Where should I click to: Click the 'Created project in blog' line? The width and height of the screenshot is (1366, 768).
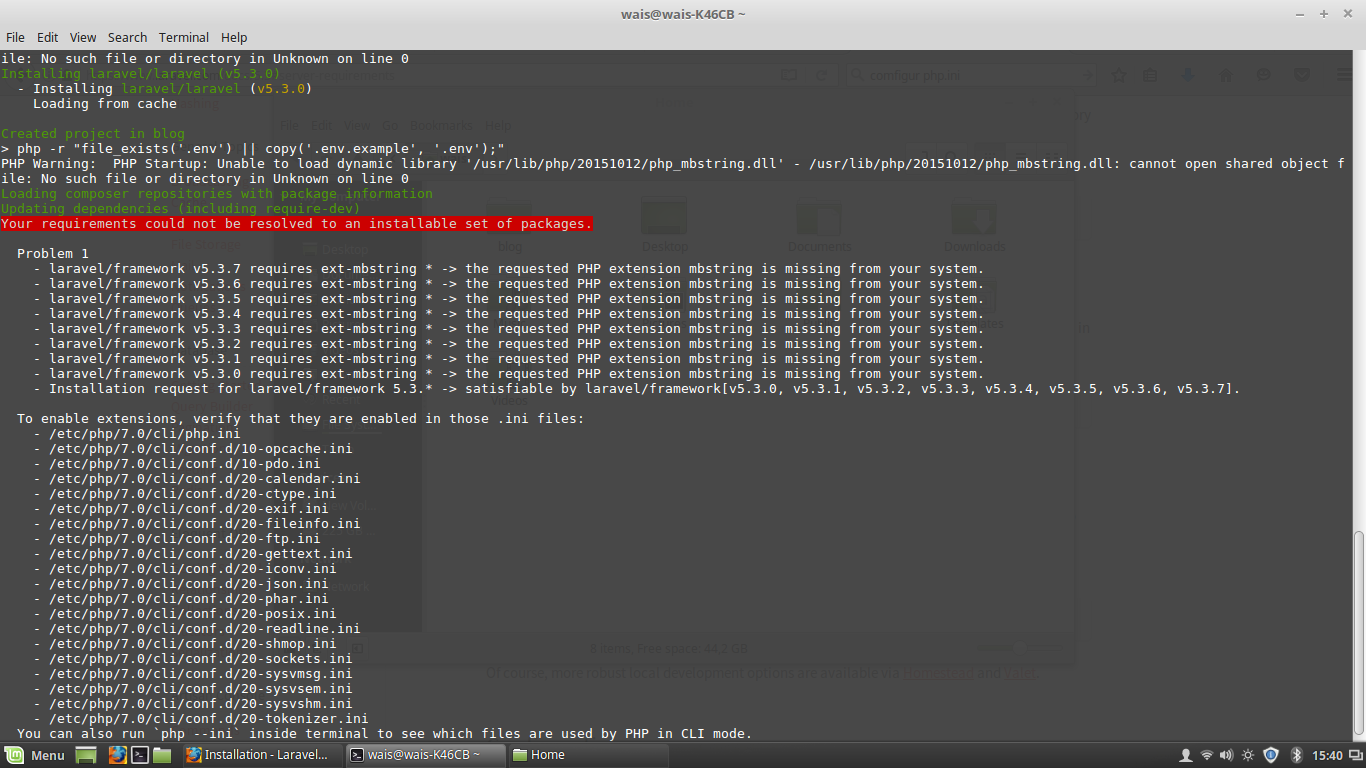click(93, 133)
